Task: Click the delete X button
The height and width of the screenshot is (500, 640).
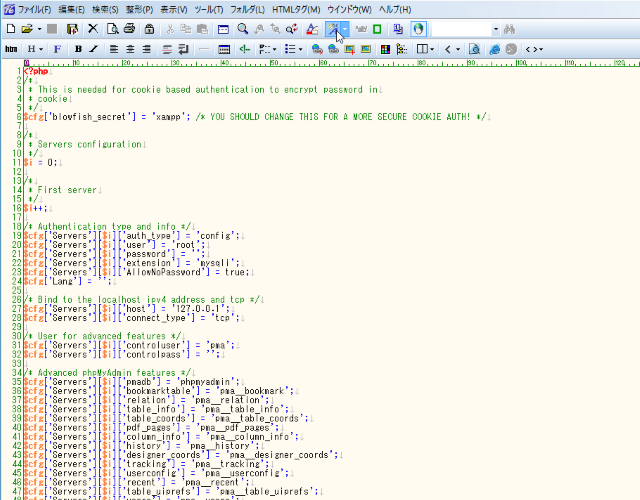Action: [93, 29]
